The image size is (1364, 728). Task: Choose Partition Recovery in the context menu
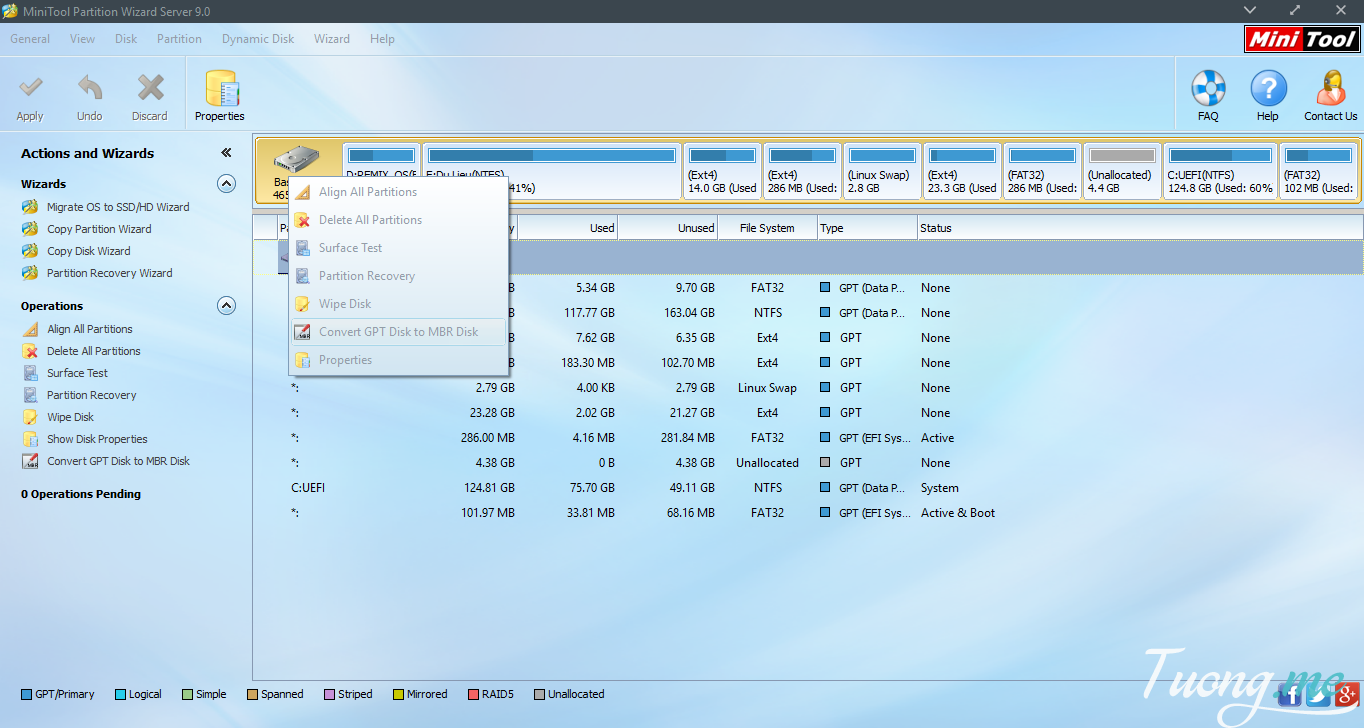(398, 276)
